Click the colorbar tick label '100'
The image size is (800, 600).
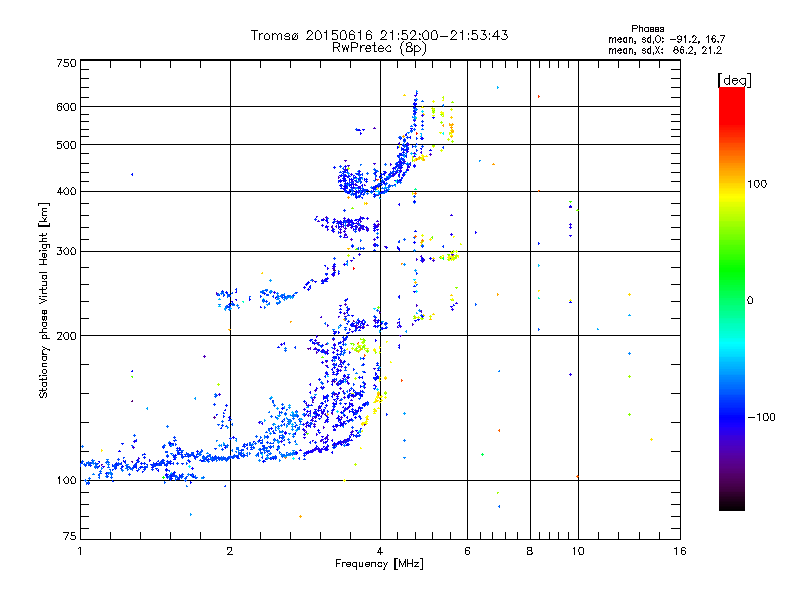click(x=757, y=184)
